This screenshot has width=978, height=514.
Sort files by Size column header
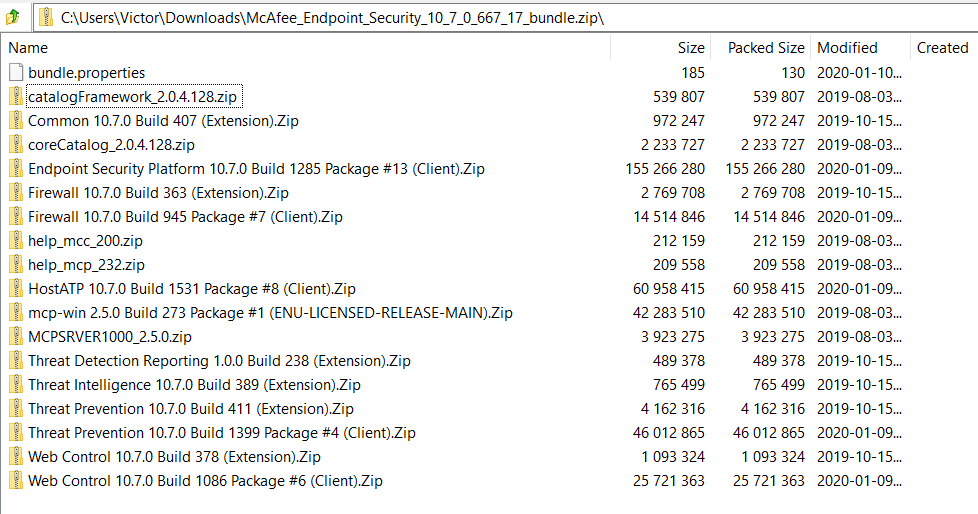690,48
